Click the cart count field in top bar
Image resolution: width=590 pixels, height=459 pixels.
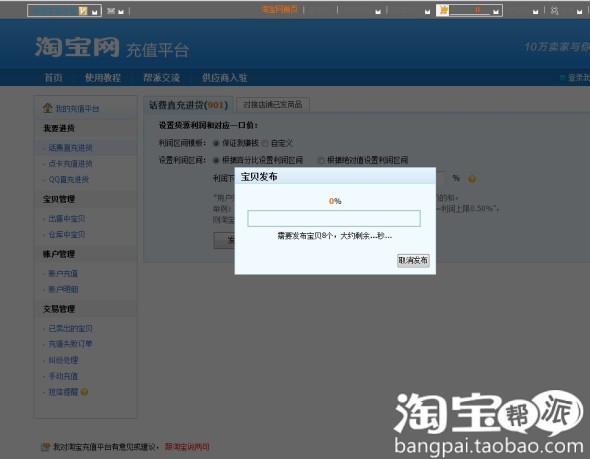[470, 10]
